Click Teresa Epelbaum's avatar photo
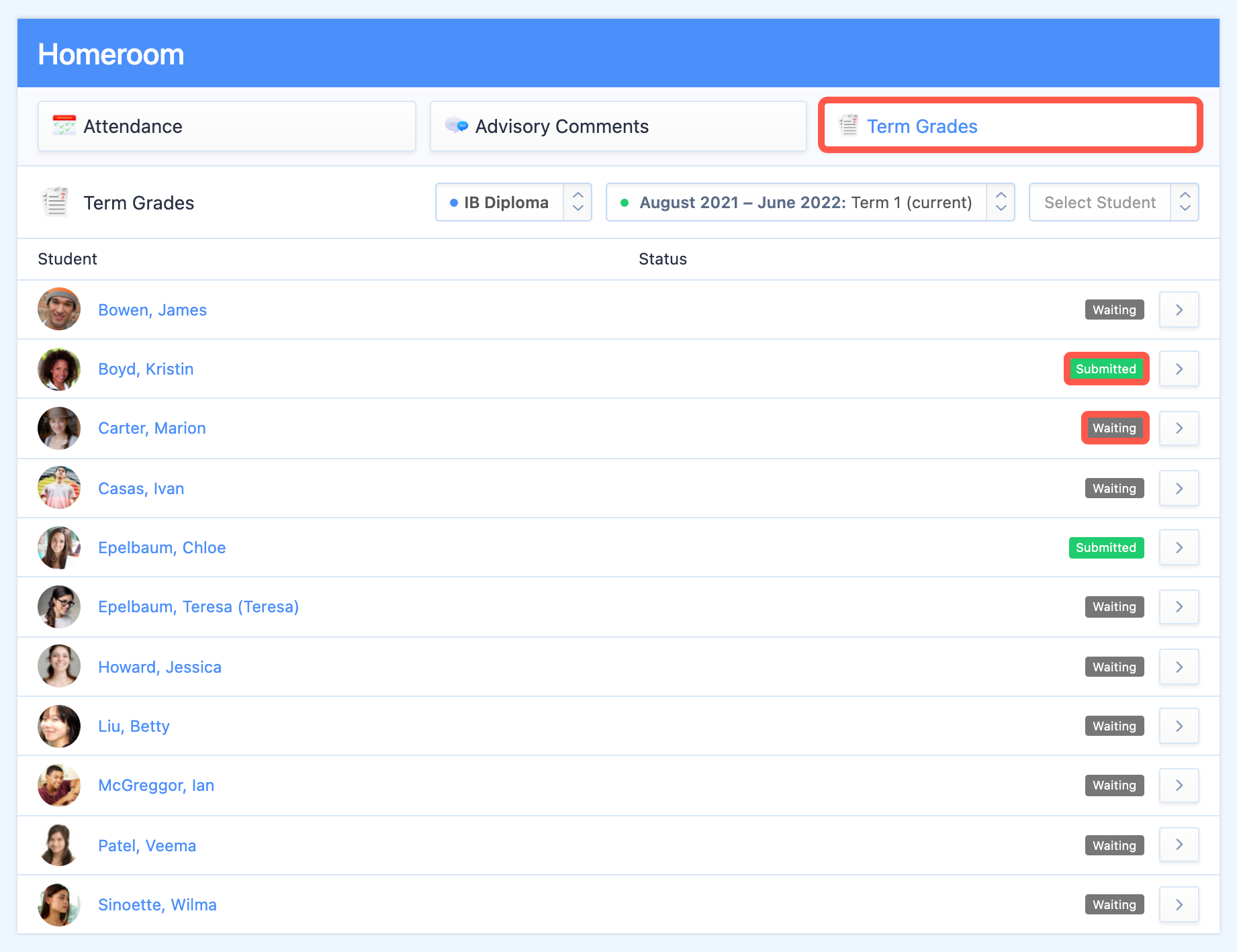The width and height of the screenshot is (1237, 952). coord(59,607)
